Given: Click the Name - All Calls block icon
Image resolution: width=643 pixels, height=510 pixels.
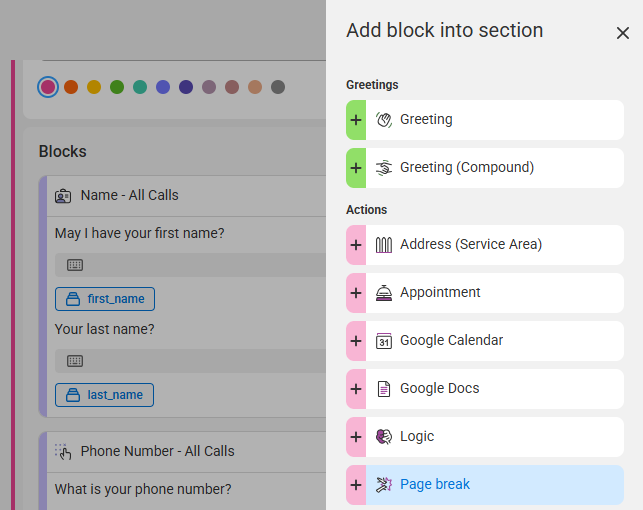Looking at the screenshot, I should click(x=63, y=196).
